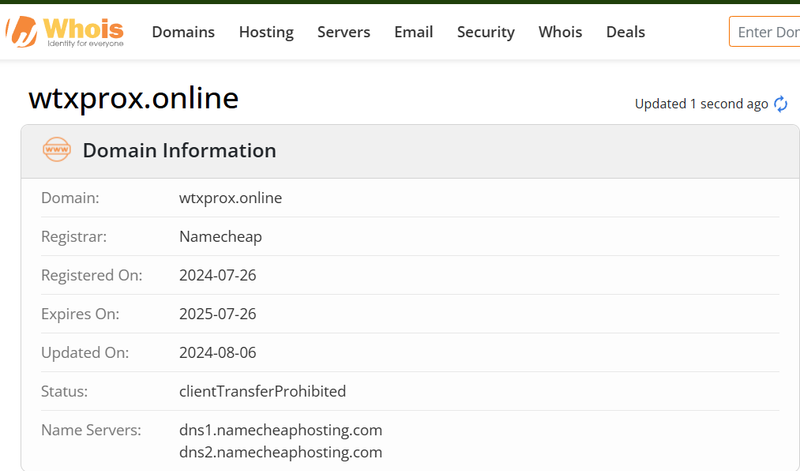Select name server dns2.namecheaphosting.com
The image size is (800, 471).
pyautogui.click(x=281, y=452)
